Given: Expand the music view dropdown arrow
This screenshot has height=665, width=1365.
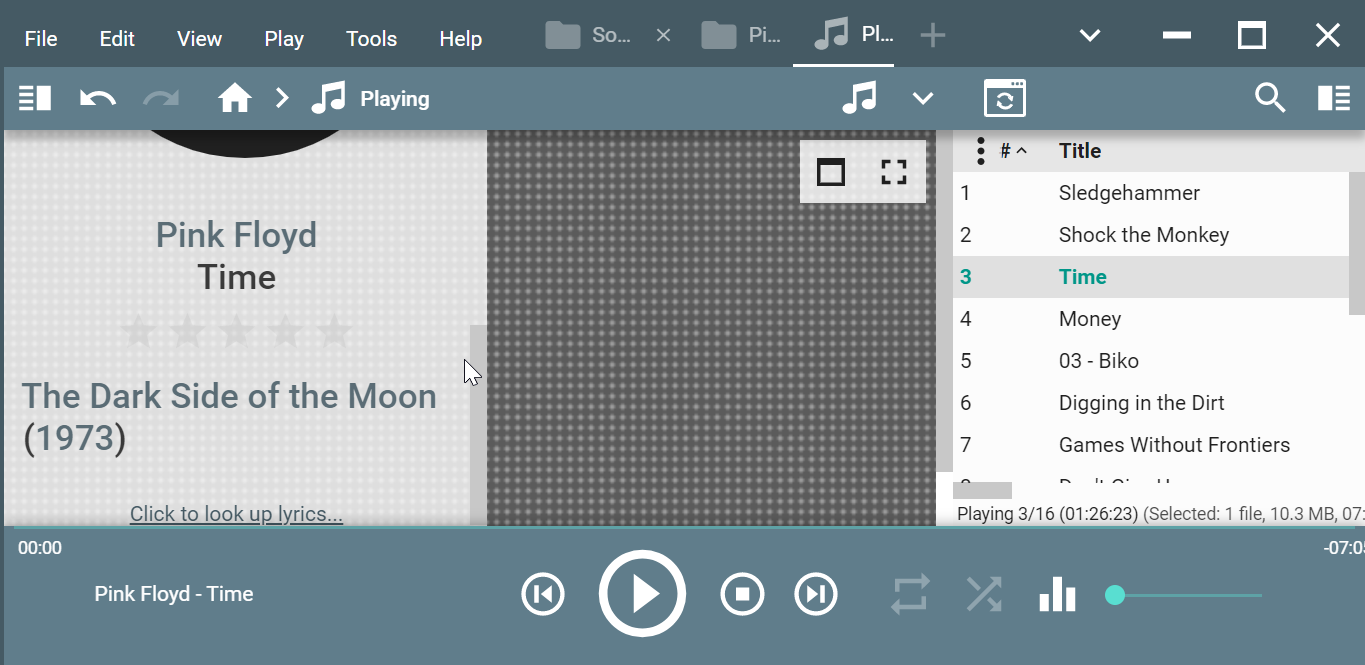Looking at the screenshot, I should click(x=922, y=99).
